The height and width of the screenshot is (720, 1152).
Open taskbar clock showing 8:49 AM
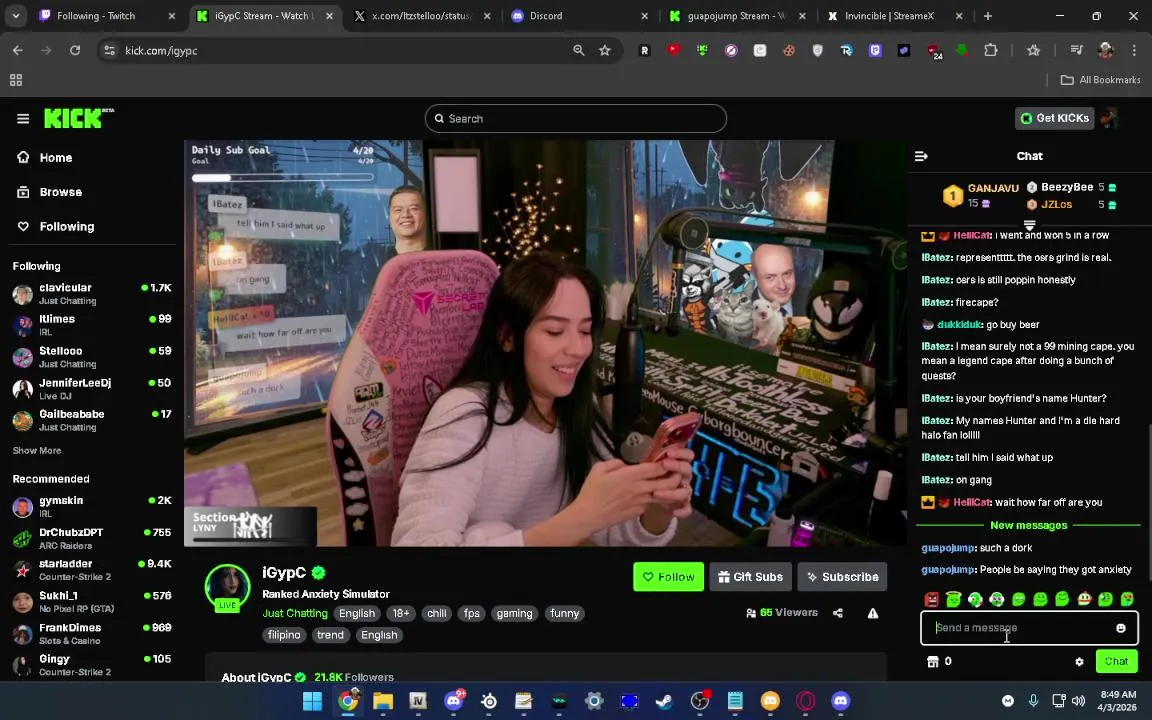[1117, 701]
